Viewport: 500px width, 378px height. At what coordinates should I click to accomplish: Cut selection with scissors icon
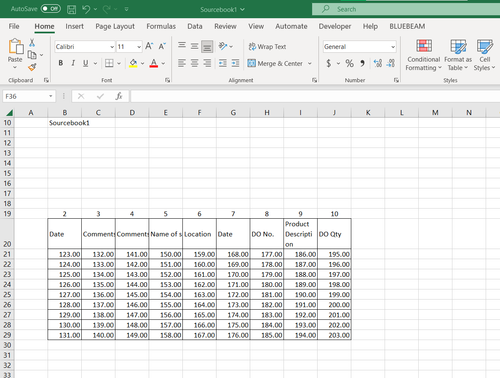[32, 42]
